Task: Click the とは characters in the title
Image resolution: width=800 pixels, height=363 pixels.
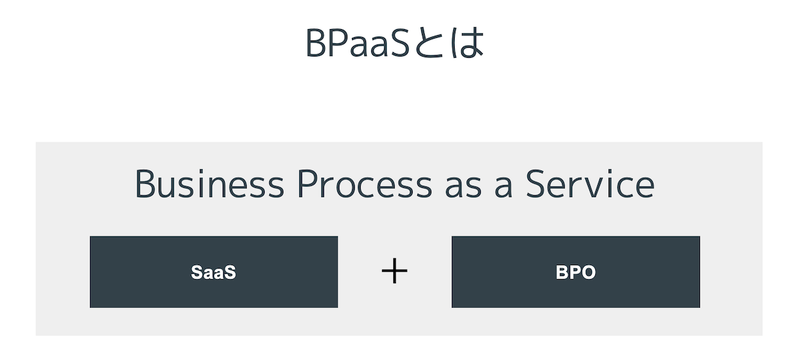Action: pyautogui.click(x=448, y=43)
